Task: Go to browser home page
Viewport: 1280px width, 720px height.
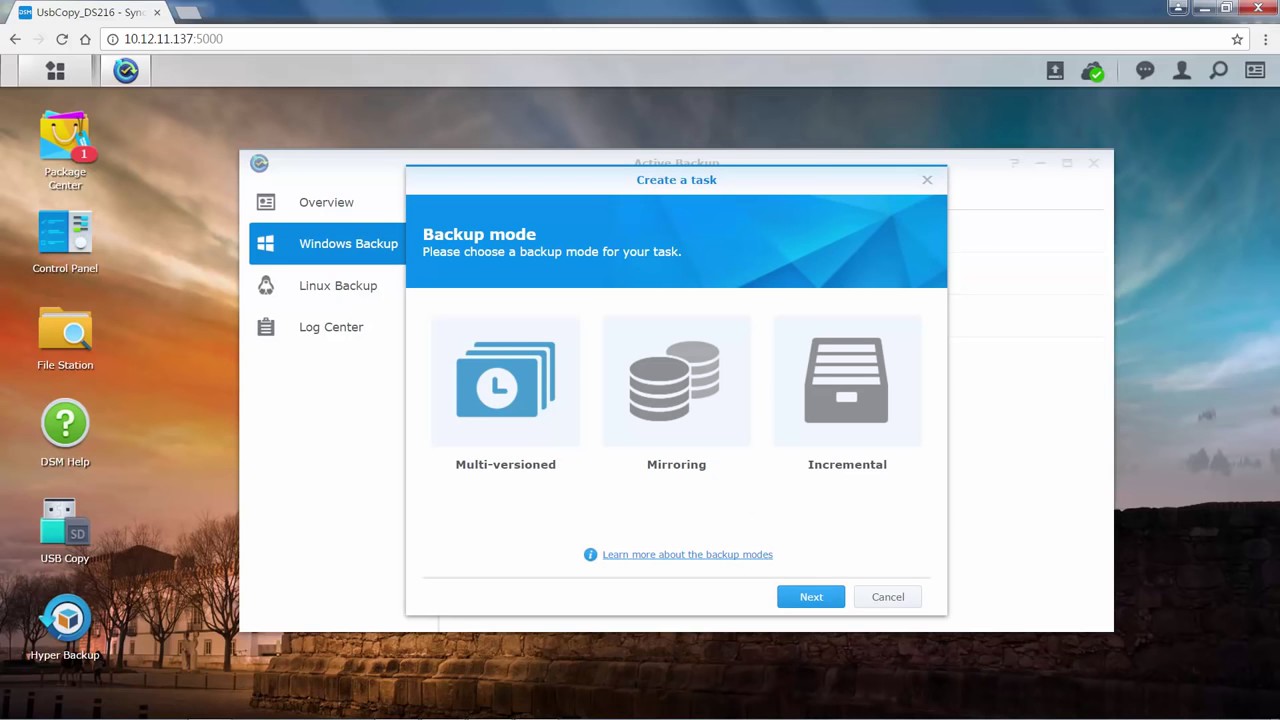Action: coord(85,39)
